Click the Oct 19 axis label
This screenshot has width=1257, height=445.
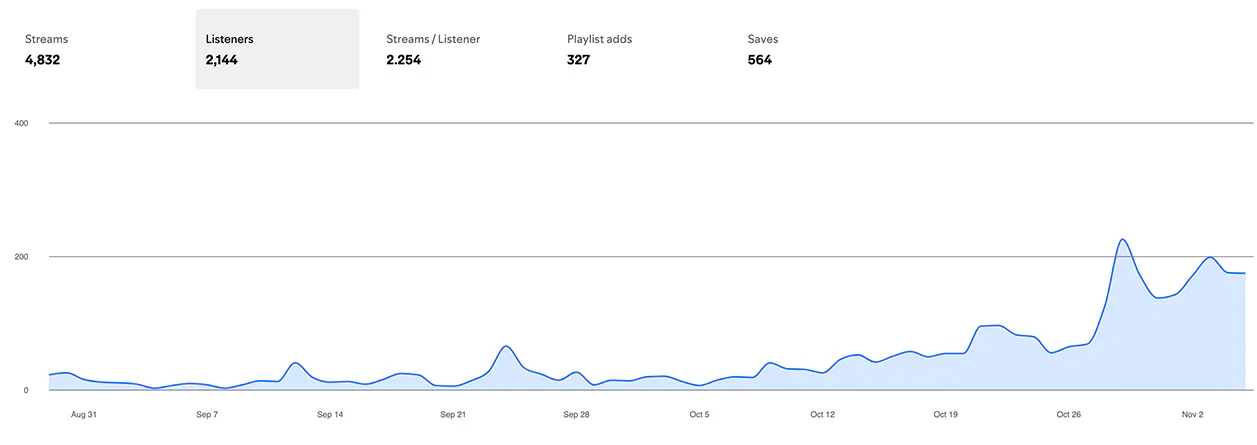click(x=946, y=414)
